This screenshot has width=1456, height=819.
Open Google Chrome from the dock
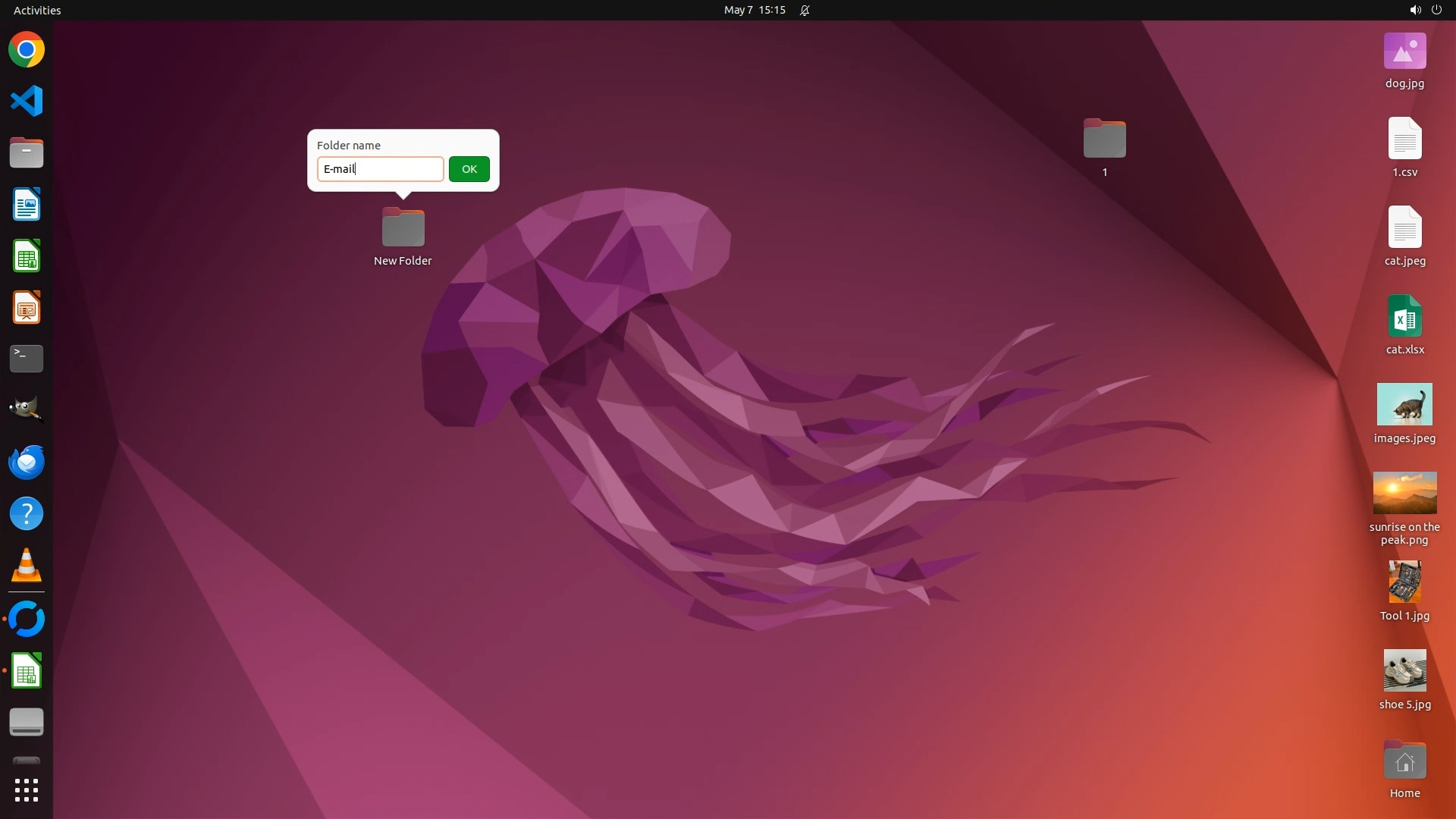pos(27,50)
